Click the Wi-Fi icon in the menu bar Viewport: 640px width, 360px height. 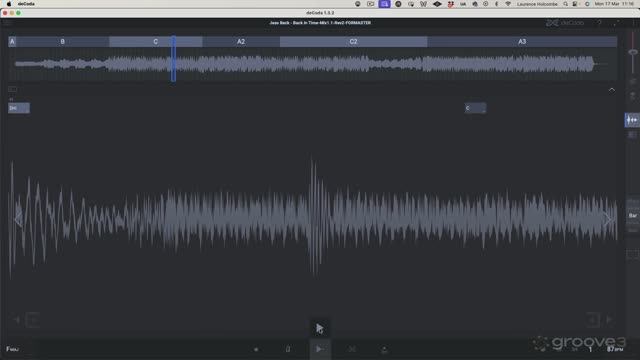pos(508,4)
